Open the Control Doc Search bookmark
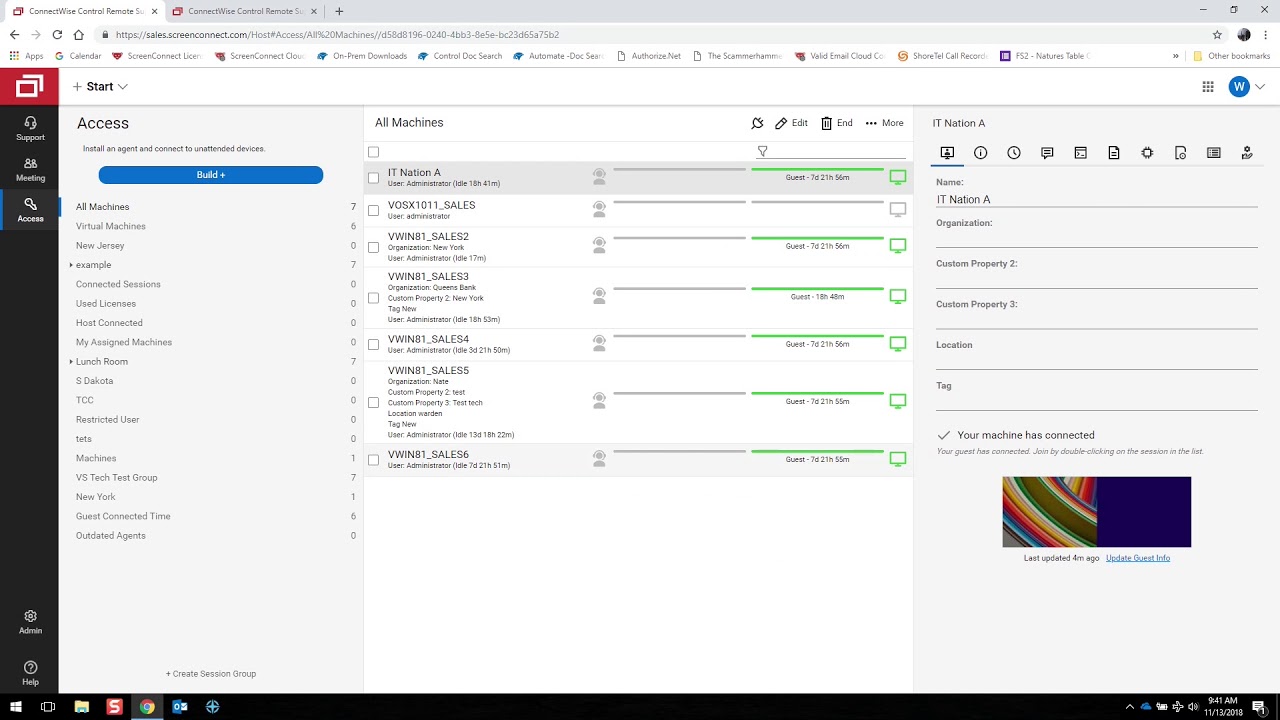 (x=459, y=56)
